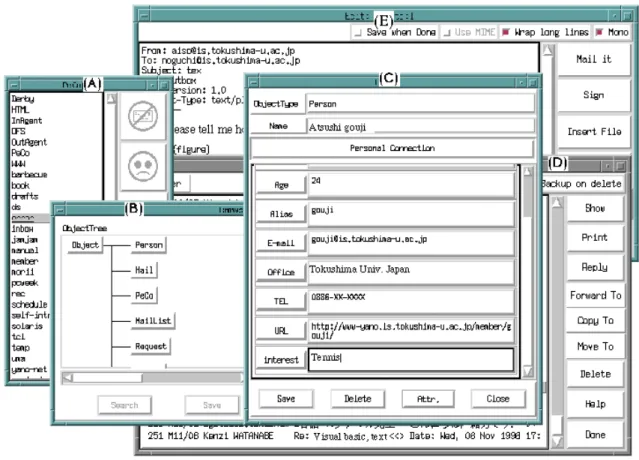
Task: Click the Sign button in compose window
Action: (594, 95)
